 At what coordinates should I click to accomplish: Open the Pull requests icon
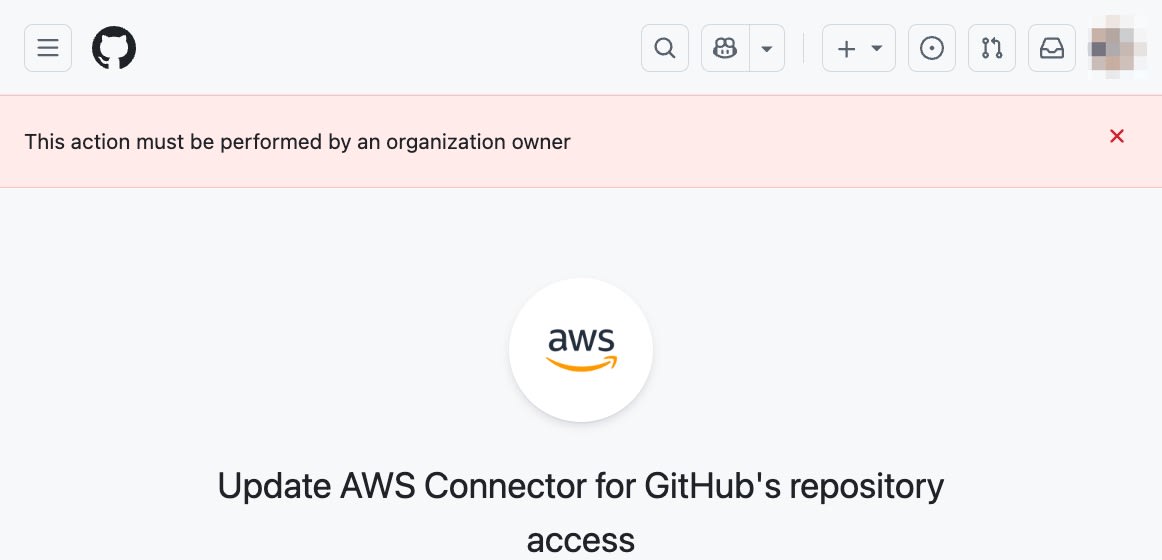tap(992, 48)
